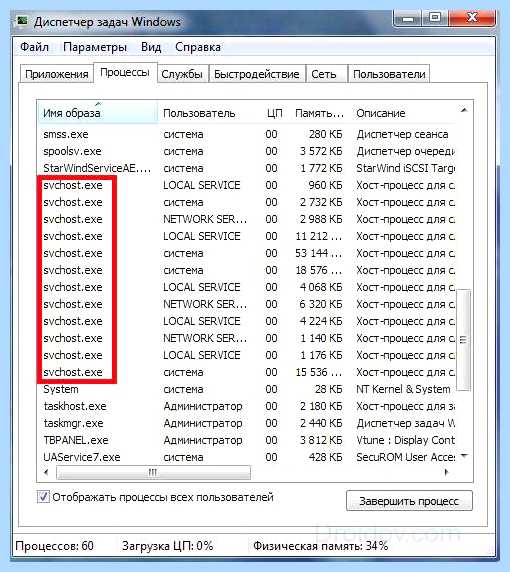Image resolution: width=510 pixels, height=572 pixels.
Task: Select svchost.exe using 4 224 КБ
Action: 247,321
